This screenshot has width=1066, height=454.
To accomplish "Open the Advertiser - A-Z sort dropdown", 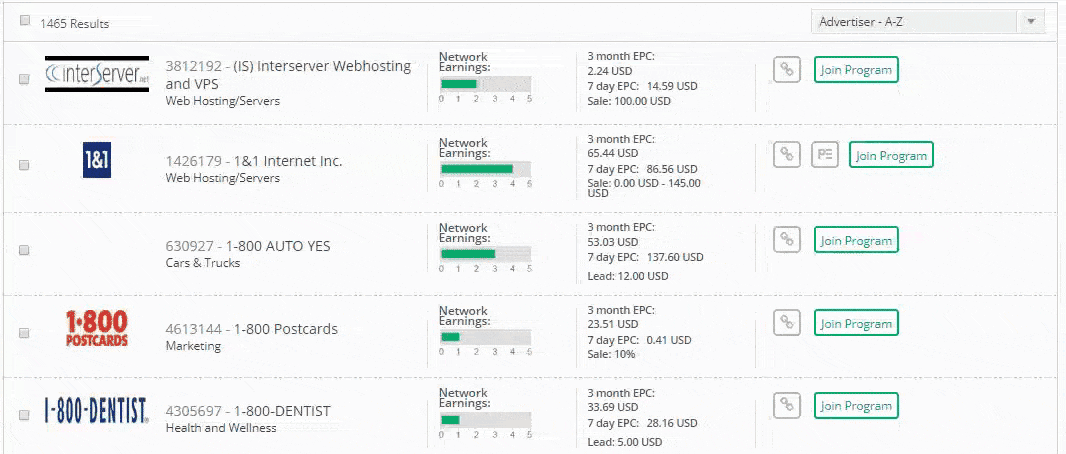I will (x=928, y=22).
